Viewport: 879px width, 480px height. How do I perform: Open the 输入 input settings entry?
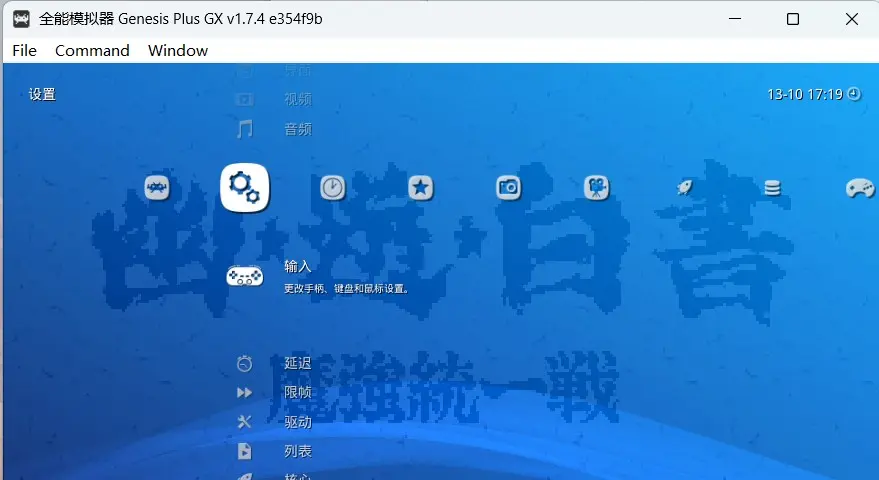click(298, 267)
